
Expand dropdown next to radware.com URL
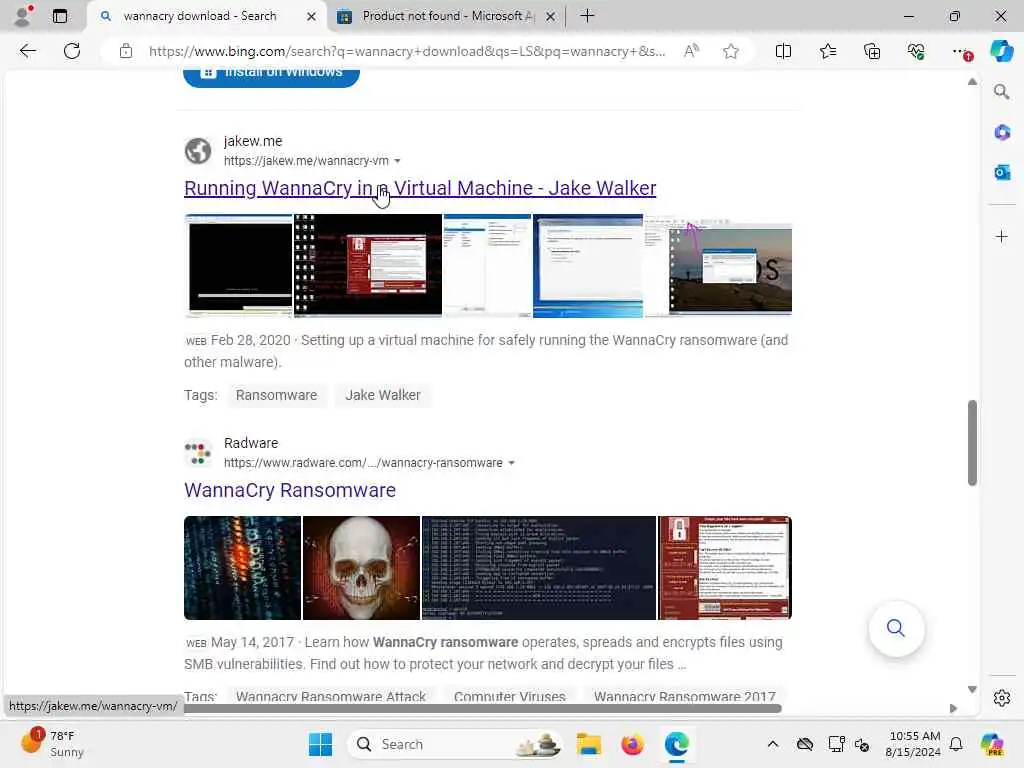point(511,463)
